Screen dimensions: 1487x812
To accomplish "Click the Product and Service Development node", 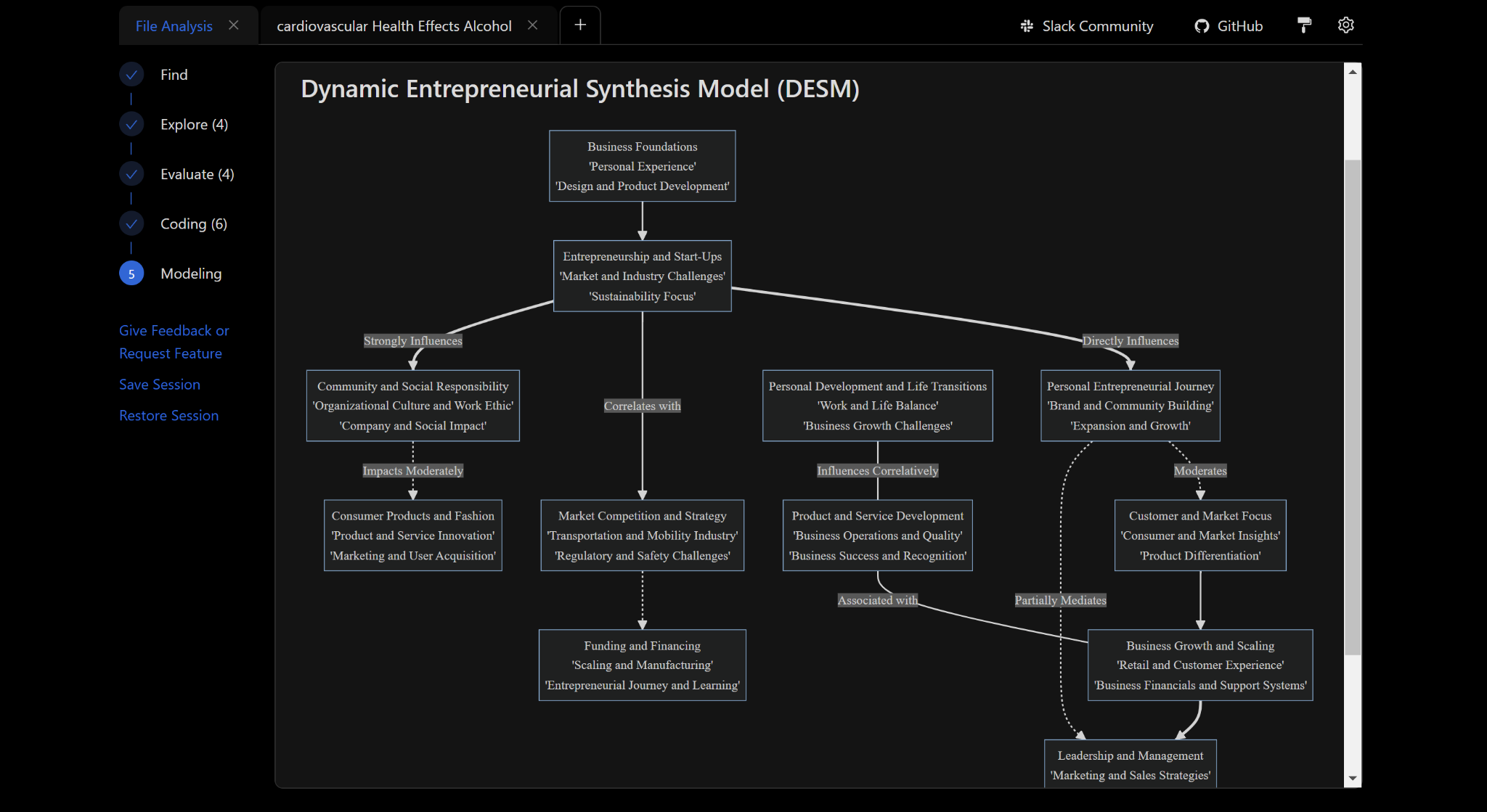I will (877, 536).
